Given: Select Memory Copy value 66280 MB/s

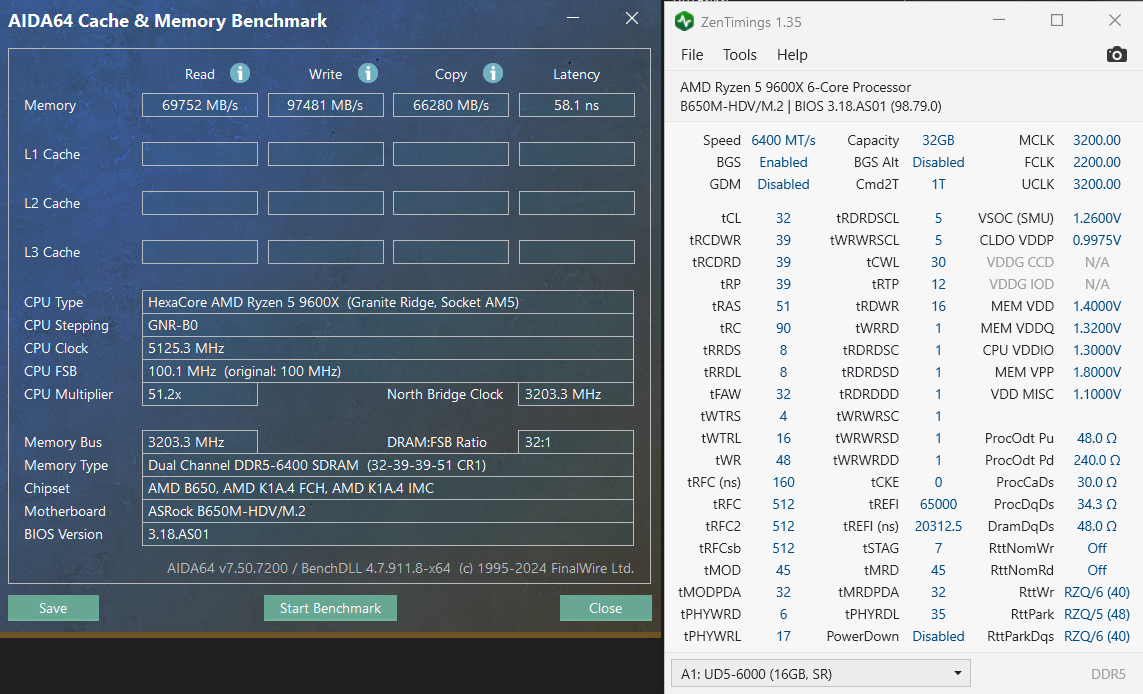Looking at the screenshot, I should (450, 105).
